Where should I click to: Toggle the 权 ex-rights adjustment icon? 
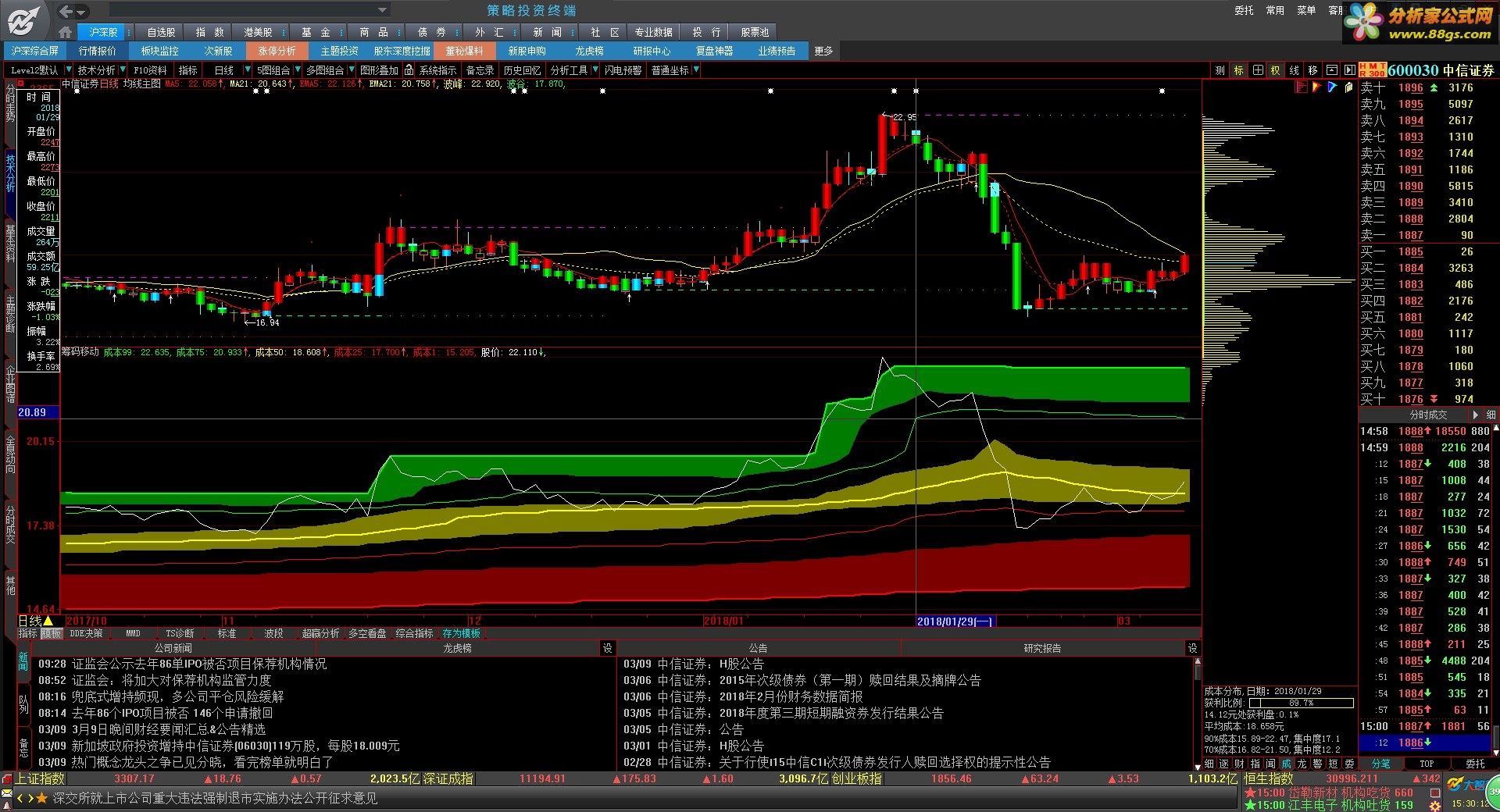tap(1275, 70)
